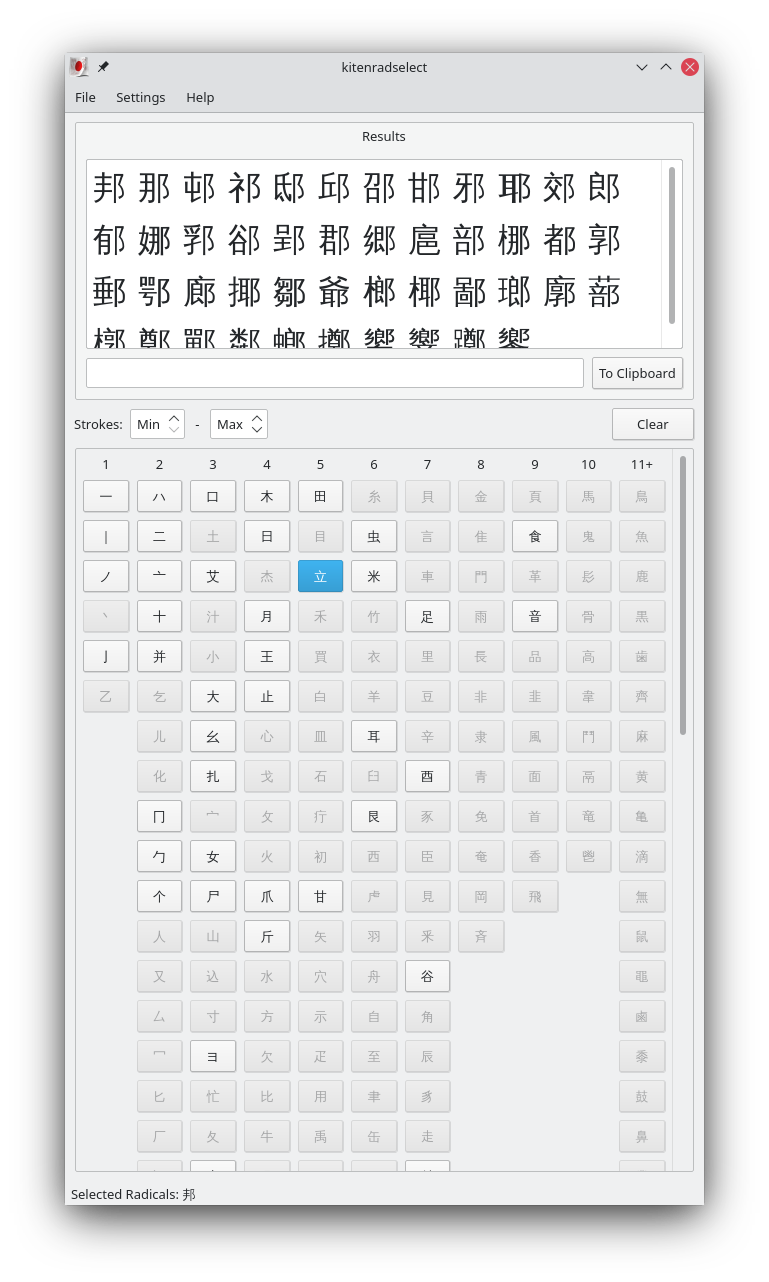Select the 大 radical
The height and width of the screenshot is (1282, 769).
coord(213,696)
